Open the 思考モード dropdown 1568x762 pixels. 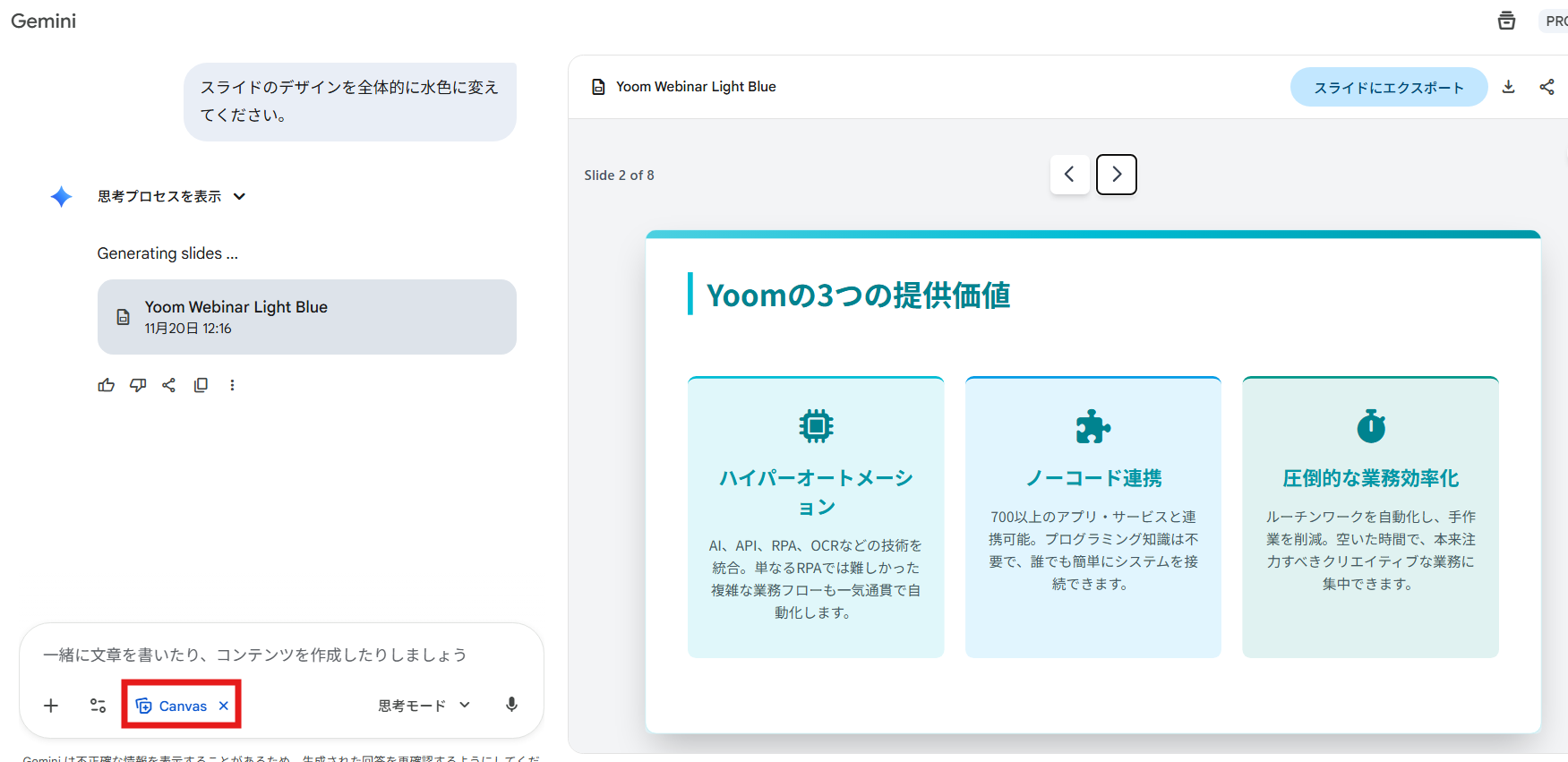pos(424,706)
